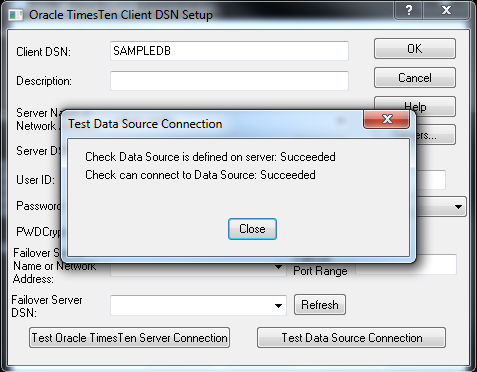The image size is (477, 372).
Task: Close the Oracle TimesTen Client DSN Setup window
Action: coord(446,10)
